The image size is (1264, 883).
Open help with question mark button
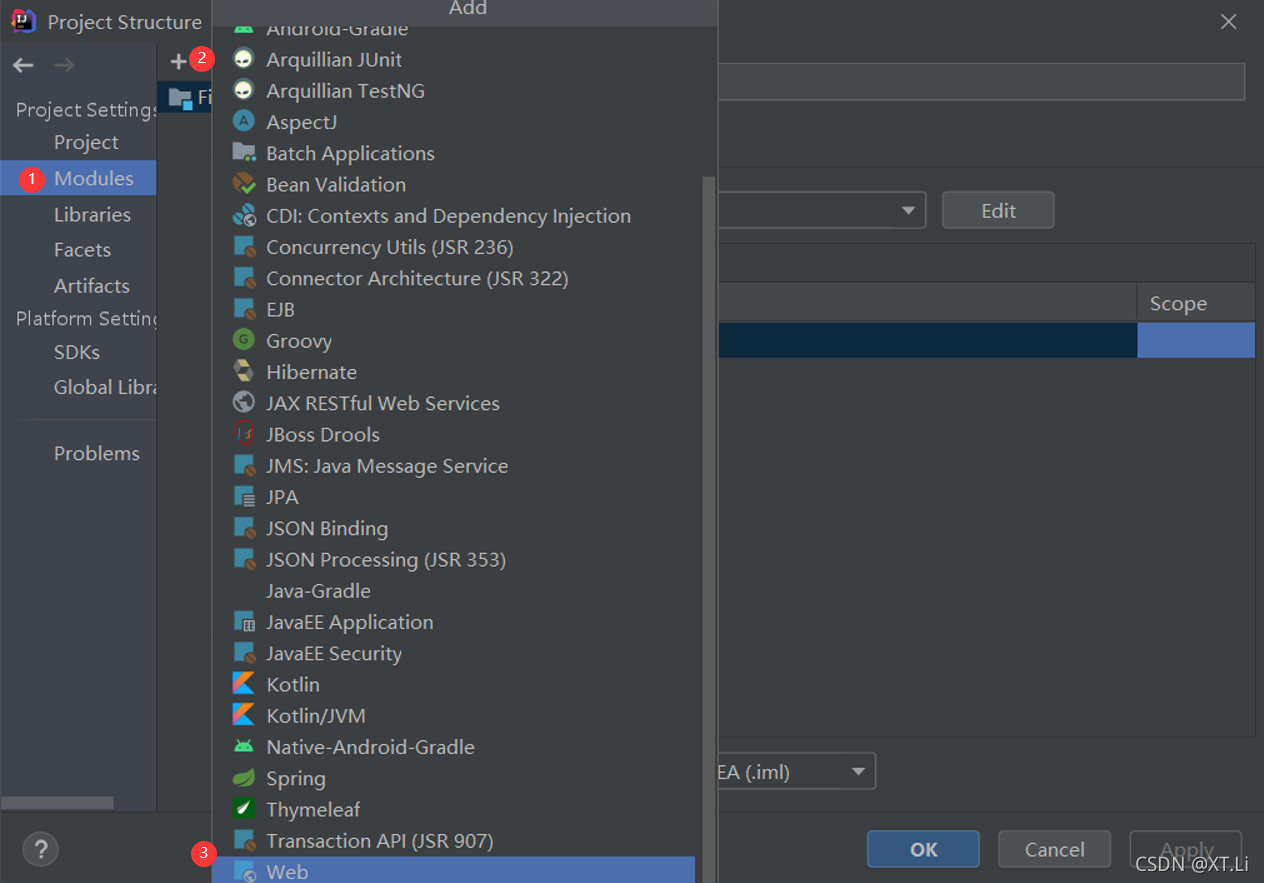point(41,850)
